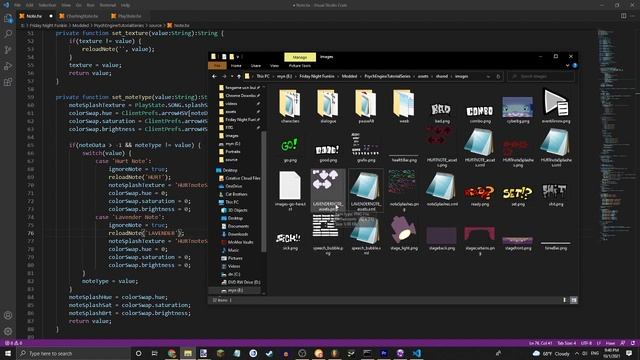
Task: Click the taskbar search box
Action: [x=73, y=353]
